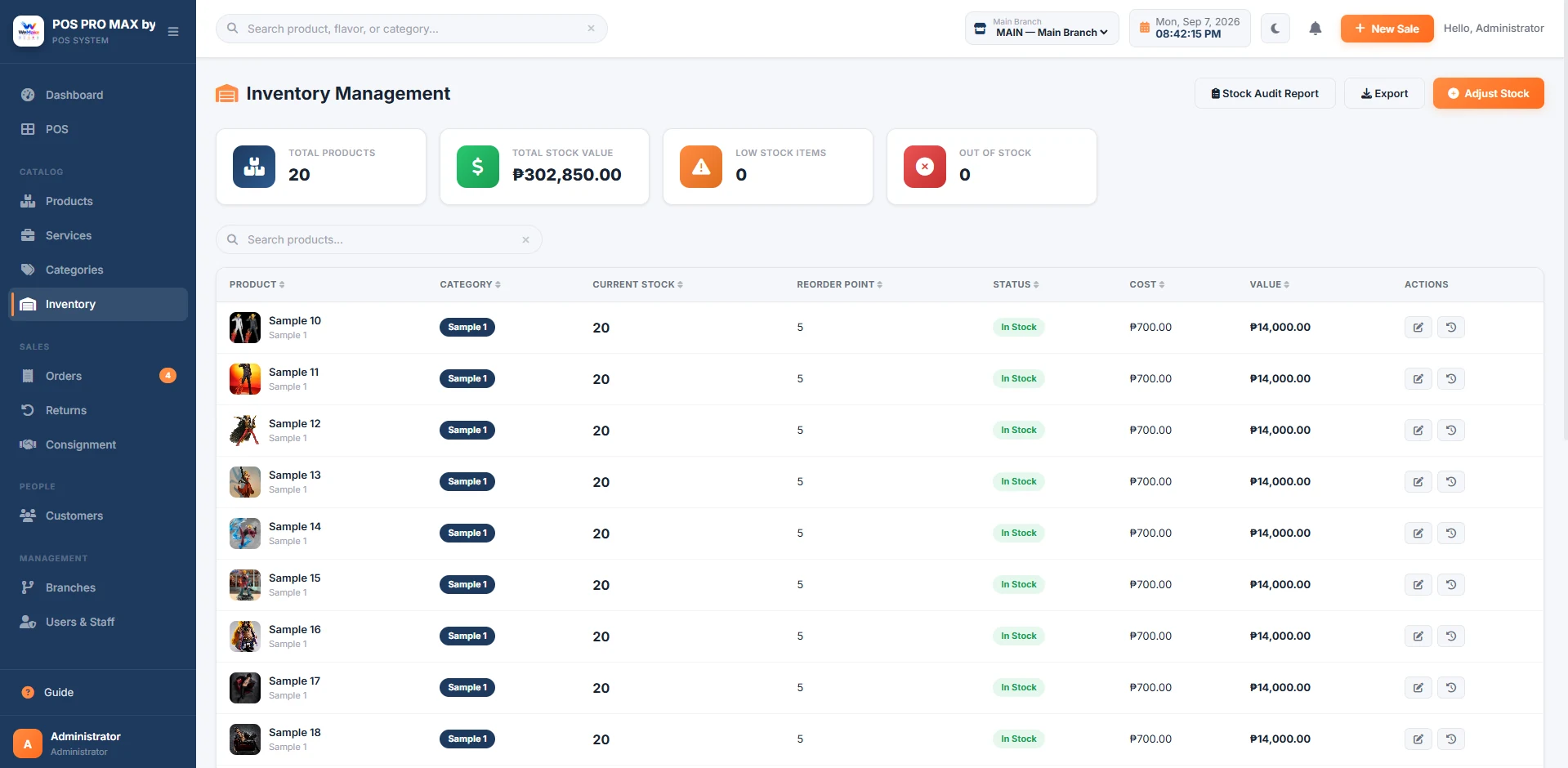Viewport: 1568px width, 768px height.
Task: Click the Adjust Stock button
Action: 1488,93
